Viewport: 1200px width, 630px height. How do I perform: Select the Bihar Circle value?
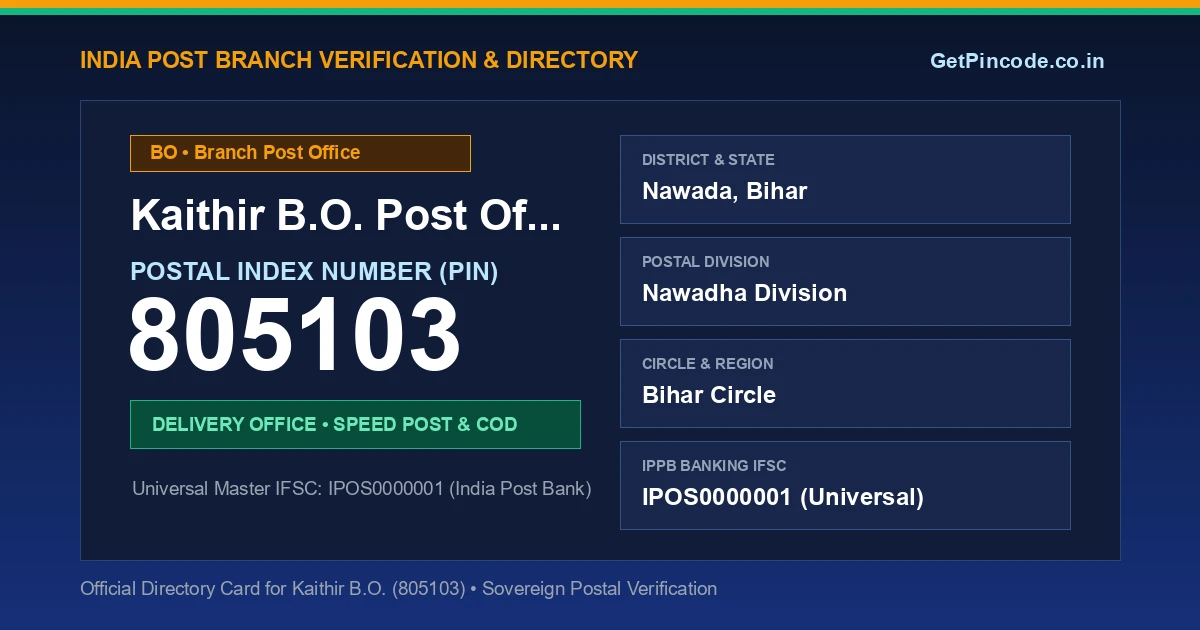pyautogui.click(x=709, y=395)
